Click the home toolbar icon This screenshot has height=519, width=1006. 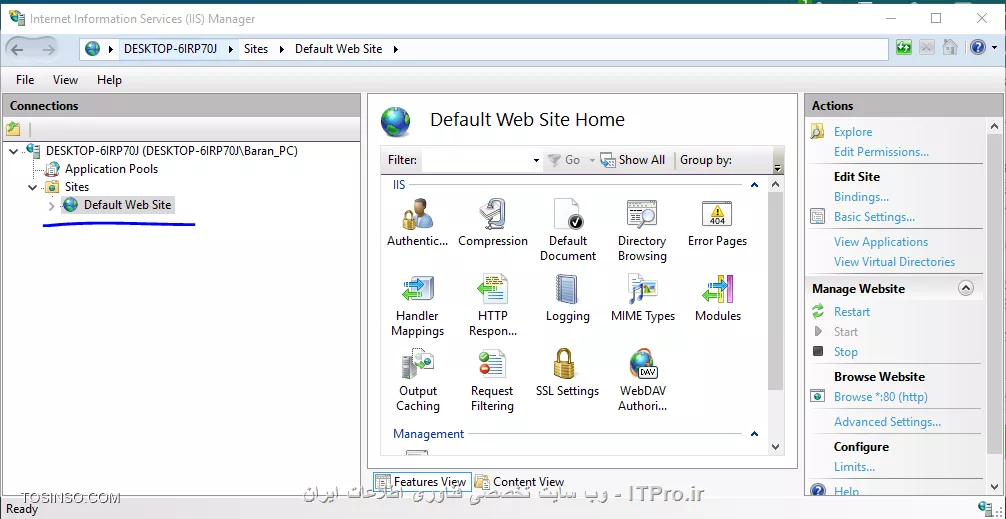(x=950, y=47)
